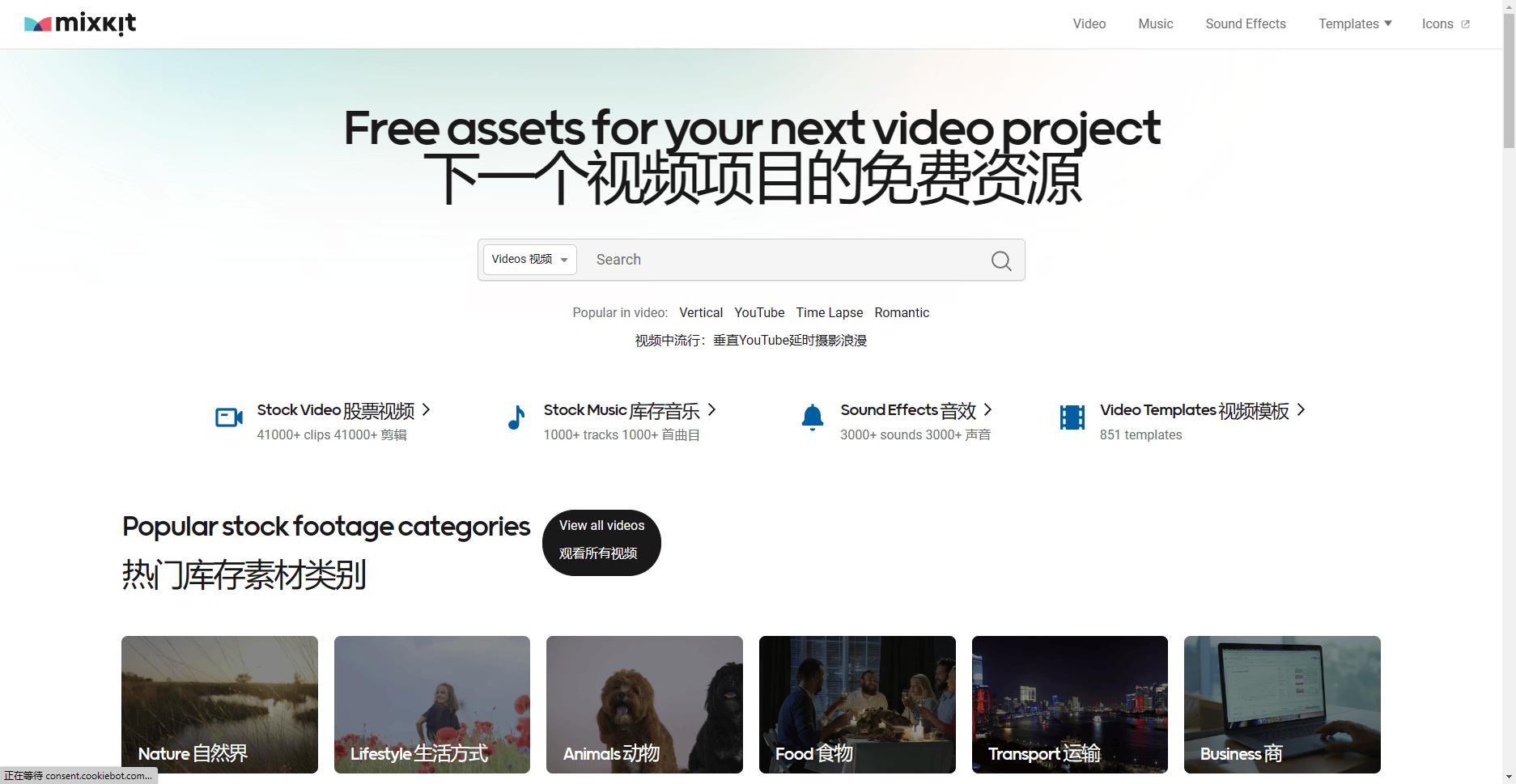This screenshot has width=1516, height=784.
Task: Click the Mixkit logo
Action: click(x=80, y=24)
